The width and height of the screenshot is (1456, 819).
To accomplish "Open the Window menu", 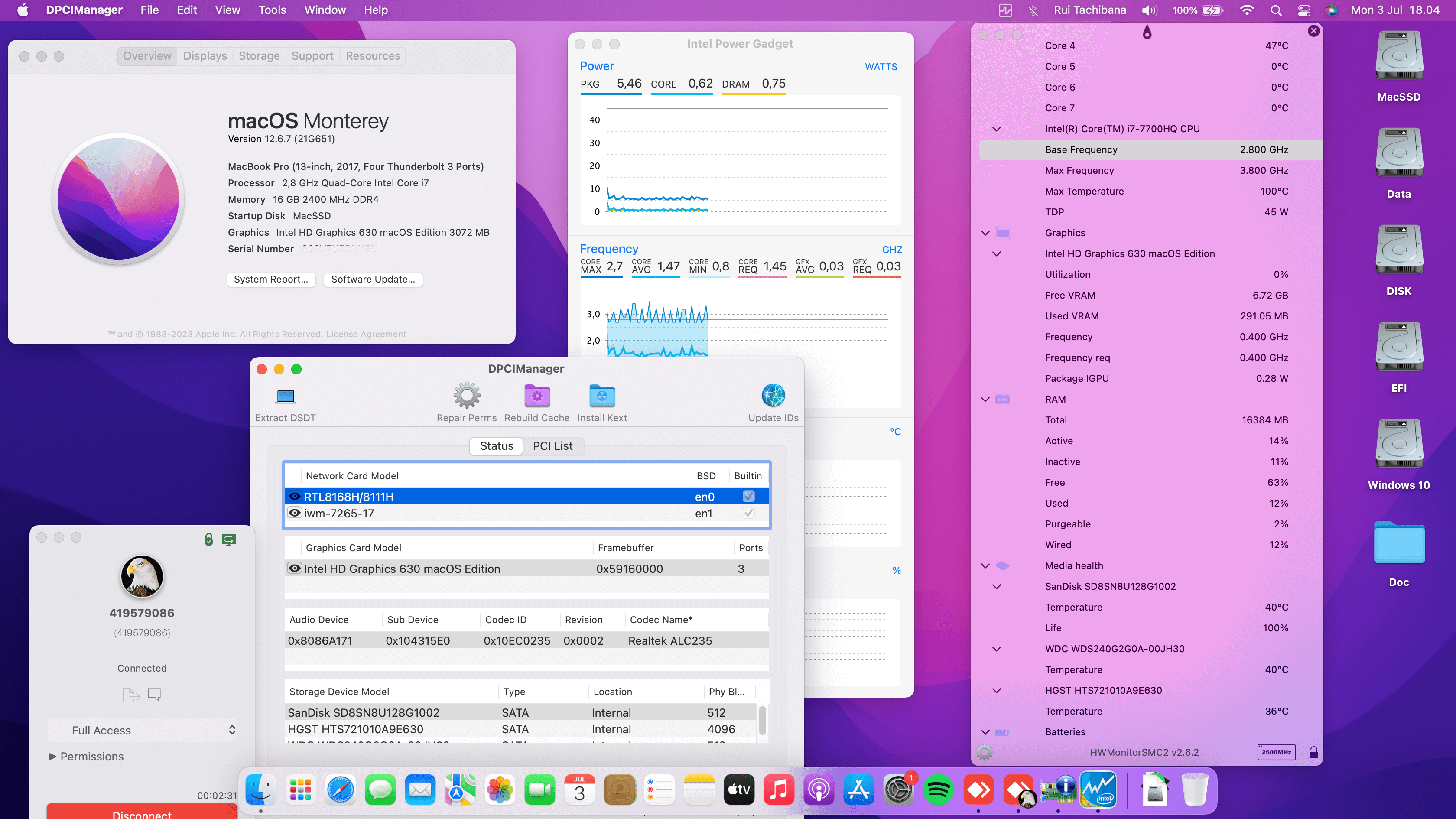I will point(325,10).
